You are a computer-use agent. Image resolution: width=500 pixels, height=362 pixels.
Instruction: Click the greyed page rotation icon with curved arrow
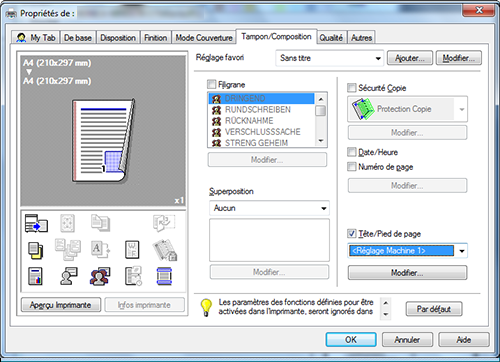(x=164, y=223)
